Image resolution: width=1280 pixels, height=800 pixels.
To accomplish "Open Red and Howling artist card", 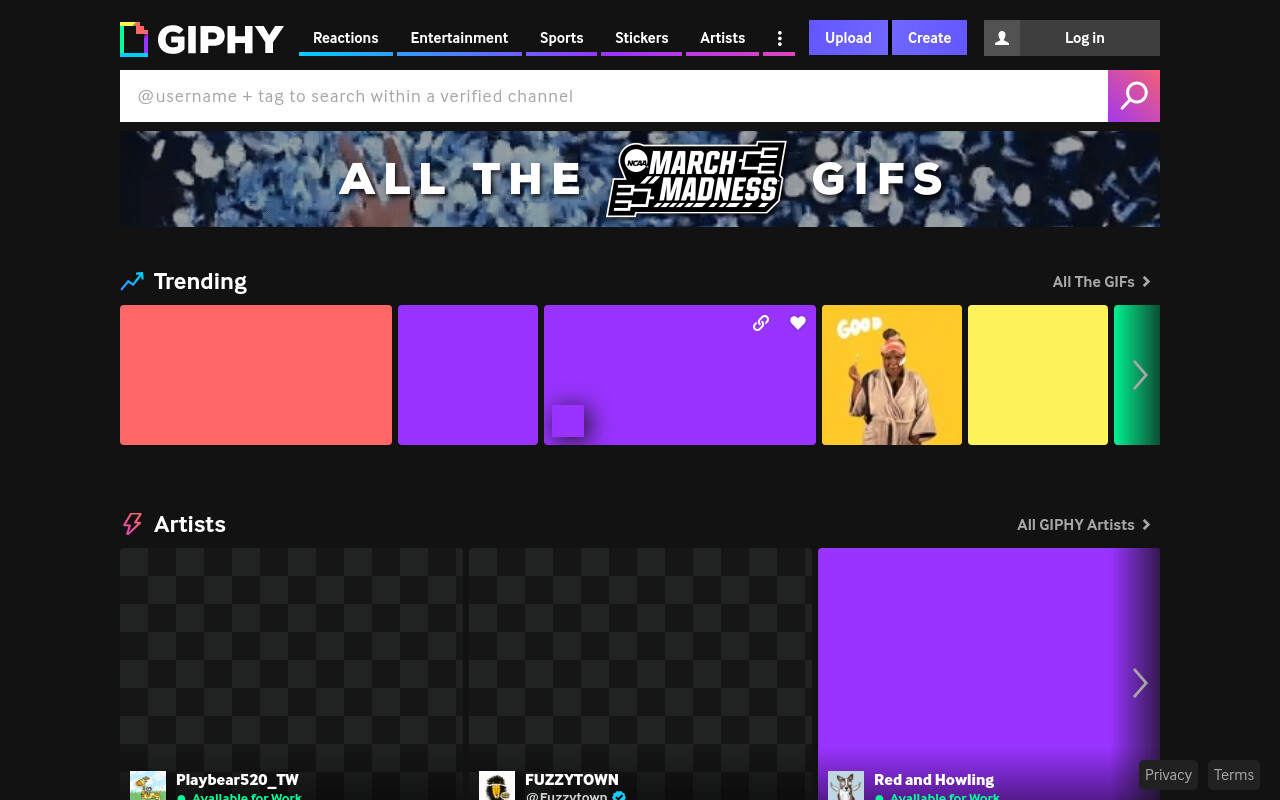I will 989,674.
